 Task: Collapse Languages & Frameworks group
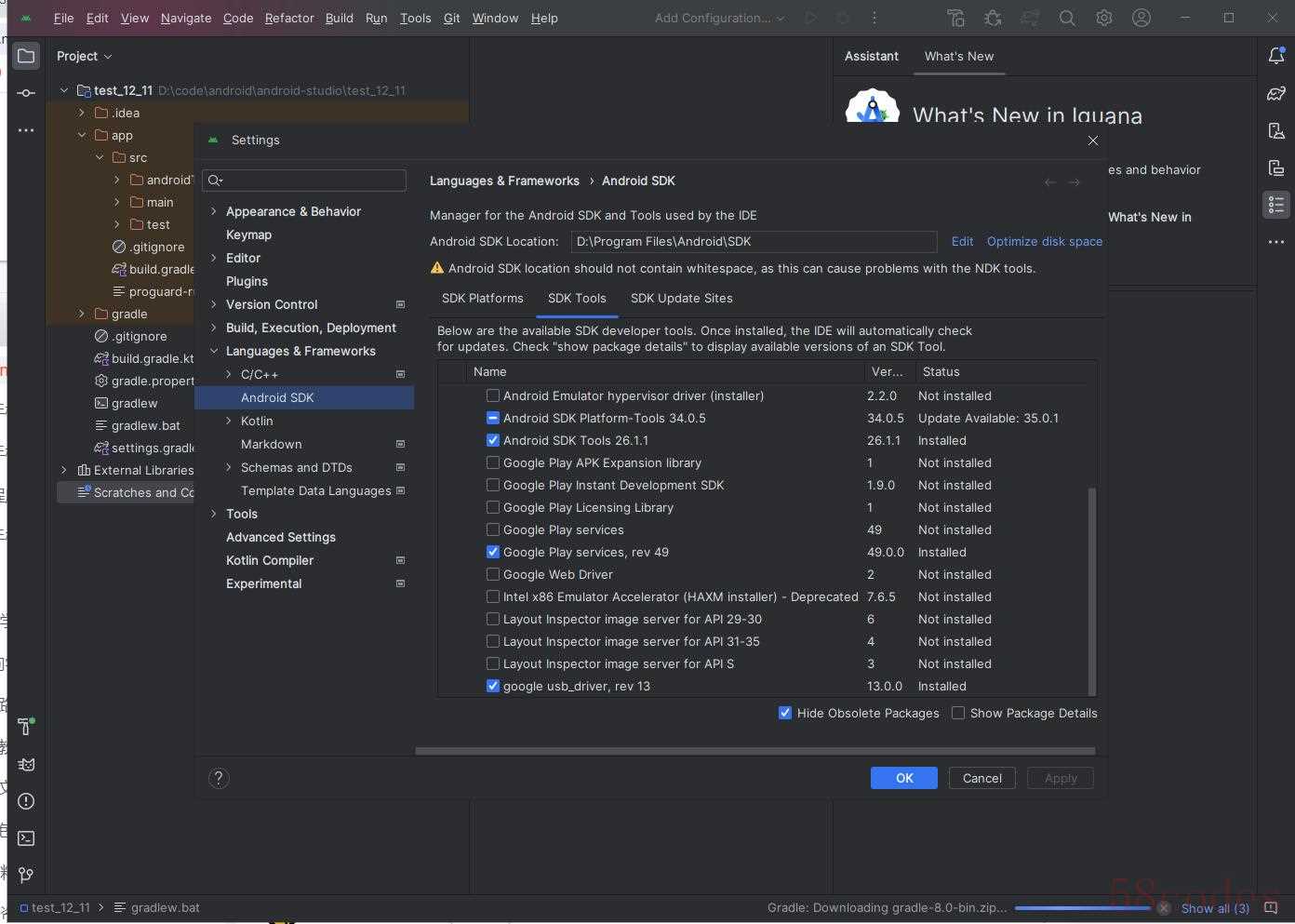[214, 351]
